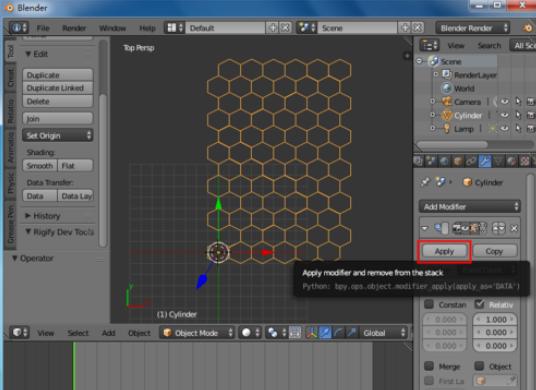Toggle Camera selectability cursor icon
Viewport: 536px width, 390px height.
pos(518,102)
